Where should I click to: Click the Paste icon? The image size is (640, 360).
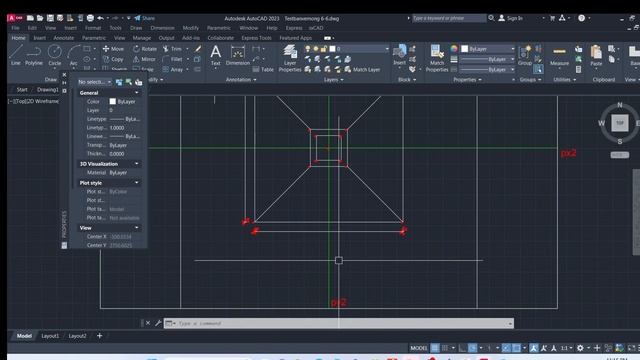pos(596,56)
